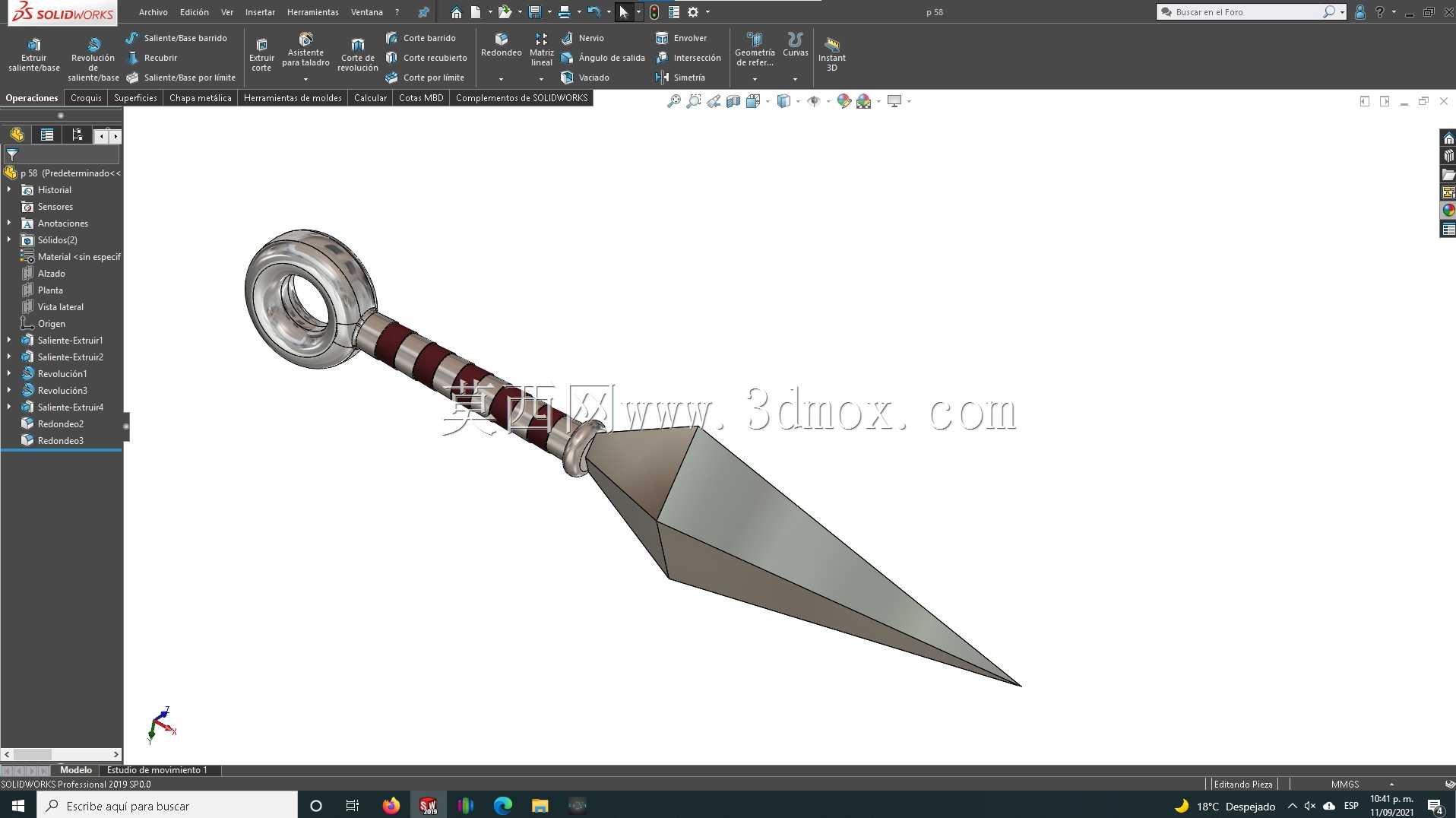Screen dimensions: 1456x818
Task: Select Corte por límite
Action: coord(424,78)
